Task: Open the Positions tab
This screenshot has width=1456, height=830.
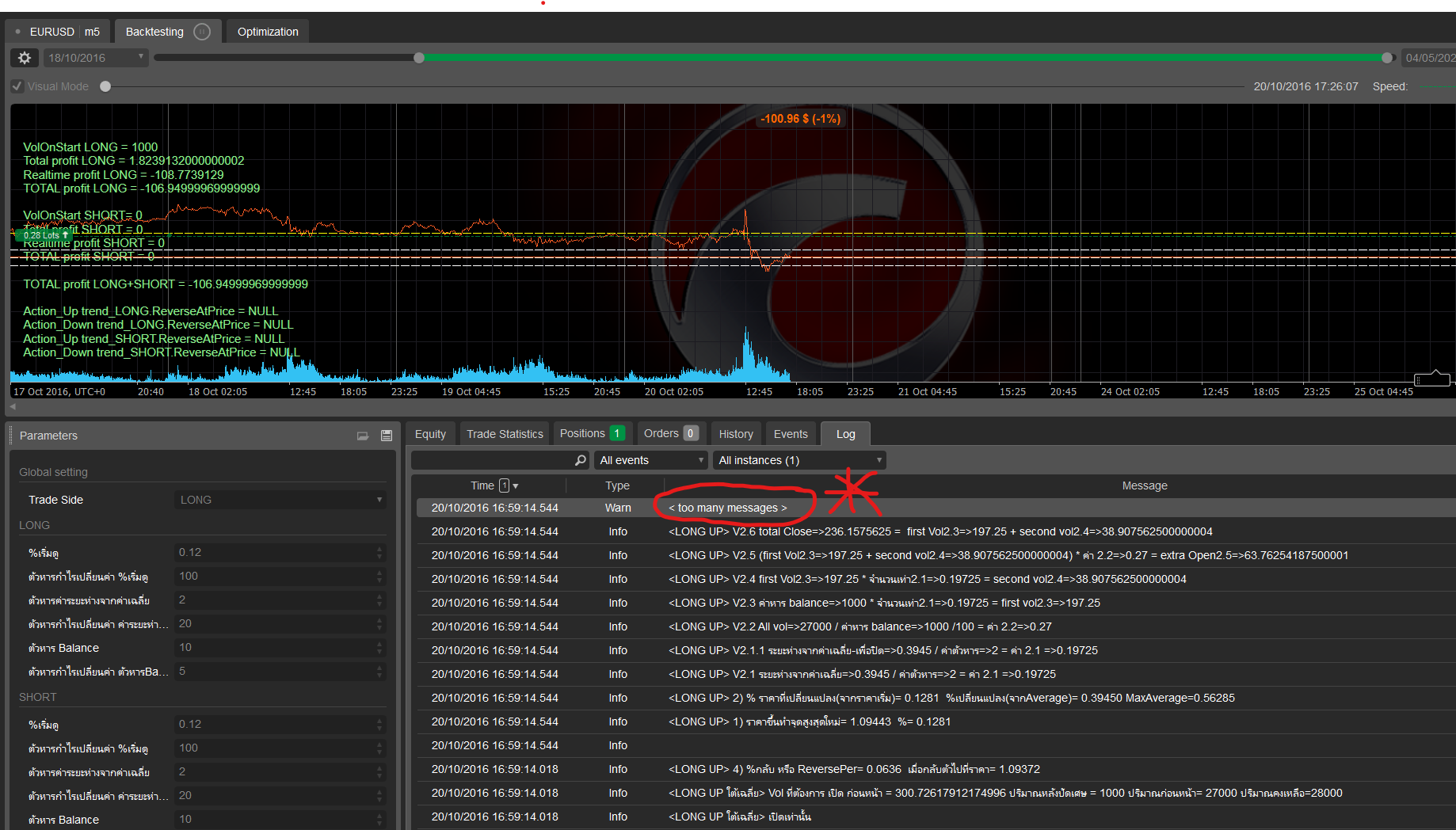Action: click(x=592, y=433)
